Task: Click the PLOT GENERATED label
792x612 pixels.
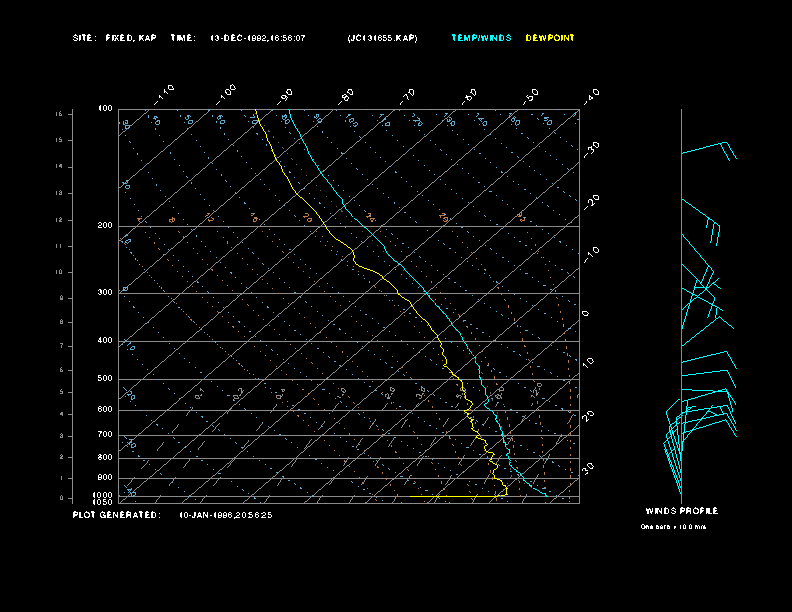Action: tap(116, 515)
